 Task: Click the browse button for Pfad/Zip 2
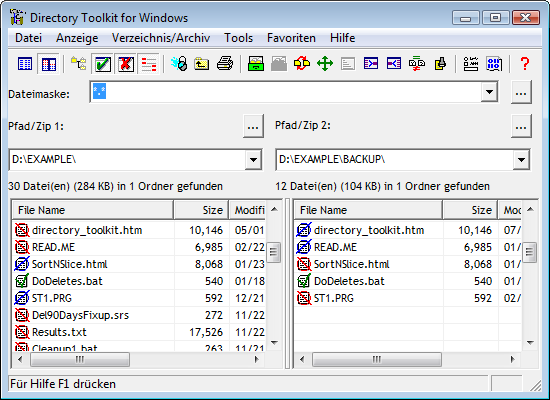[x=521, y=126]
